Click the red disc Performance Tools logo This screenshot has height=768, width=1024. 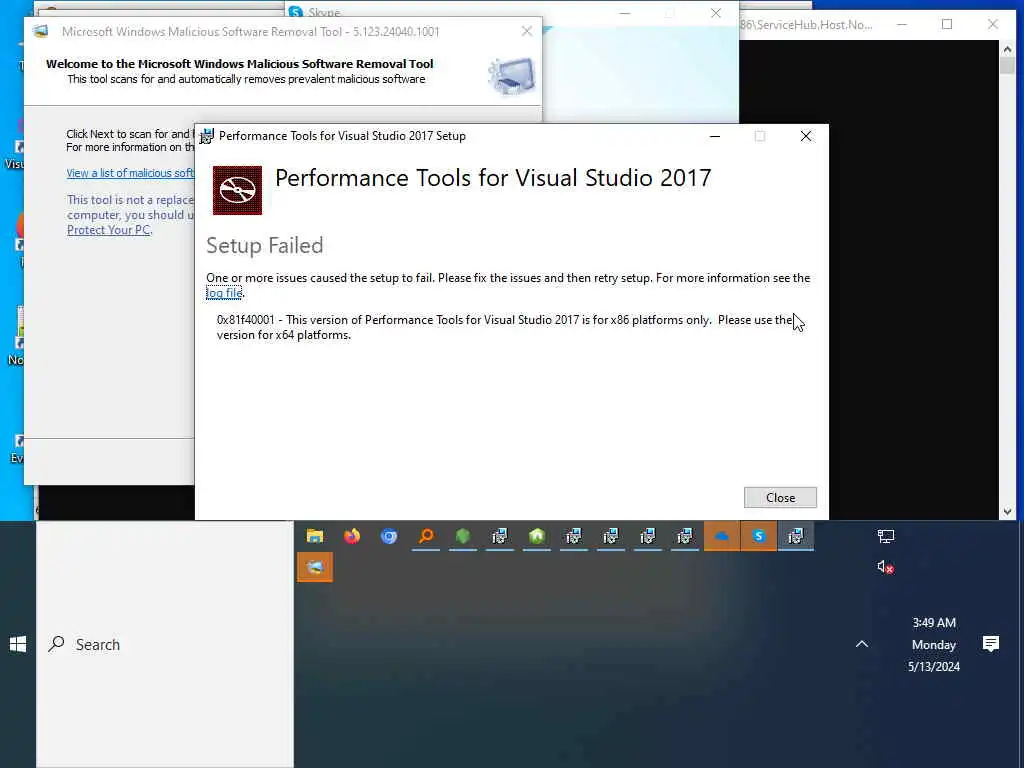[237, 190]
